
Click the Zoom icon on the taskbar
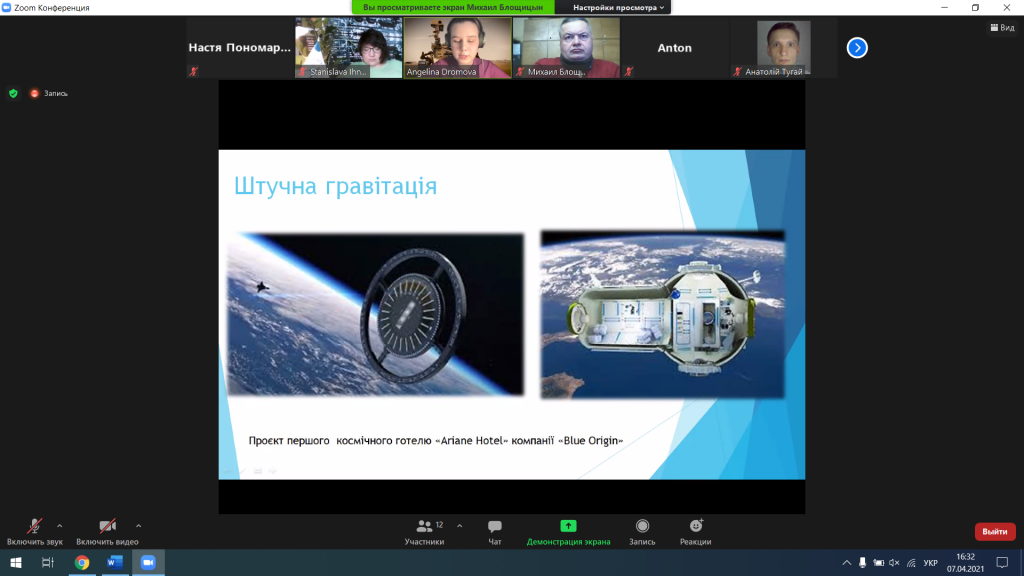[x=148, y=562]
